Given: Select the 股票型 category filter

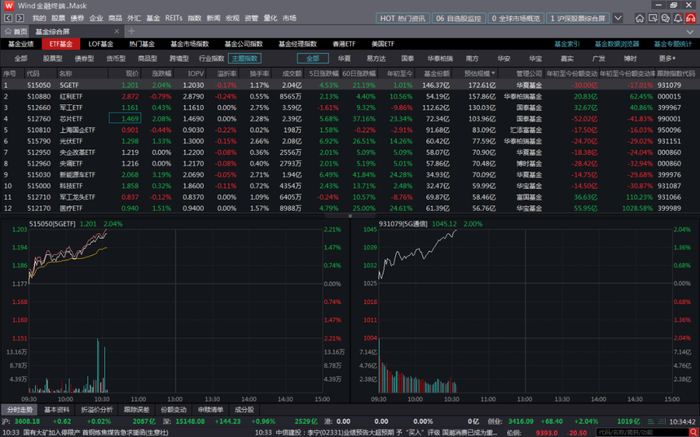Looking at the screenshot, I should [53, 58].
